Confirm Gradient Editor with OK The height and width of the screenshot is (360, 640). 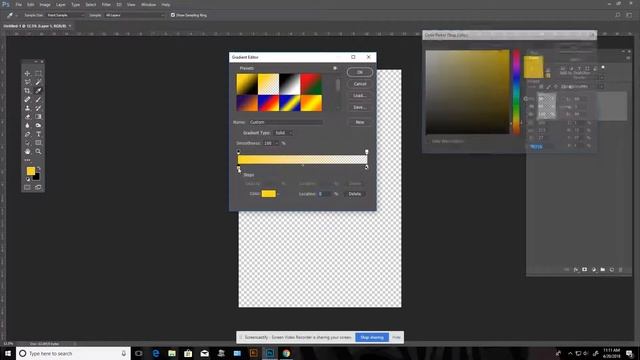pyautogui.click(x=360, y=72)
